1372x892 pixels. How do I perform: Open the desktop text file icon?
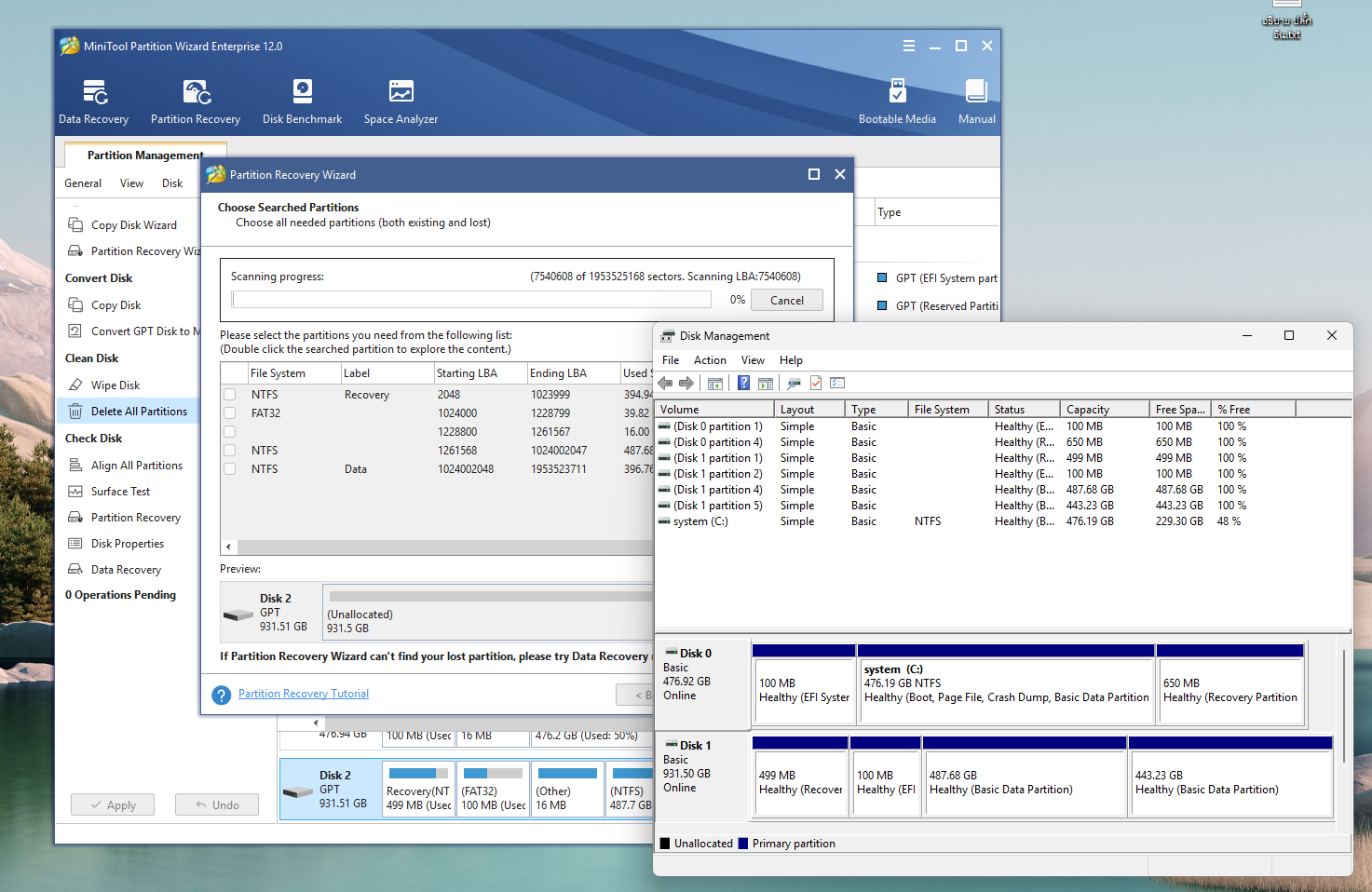coord(1286,19)
